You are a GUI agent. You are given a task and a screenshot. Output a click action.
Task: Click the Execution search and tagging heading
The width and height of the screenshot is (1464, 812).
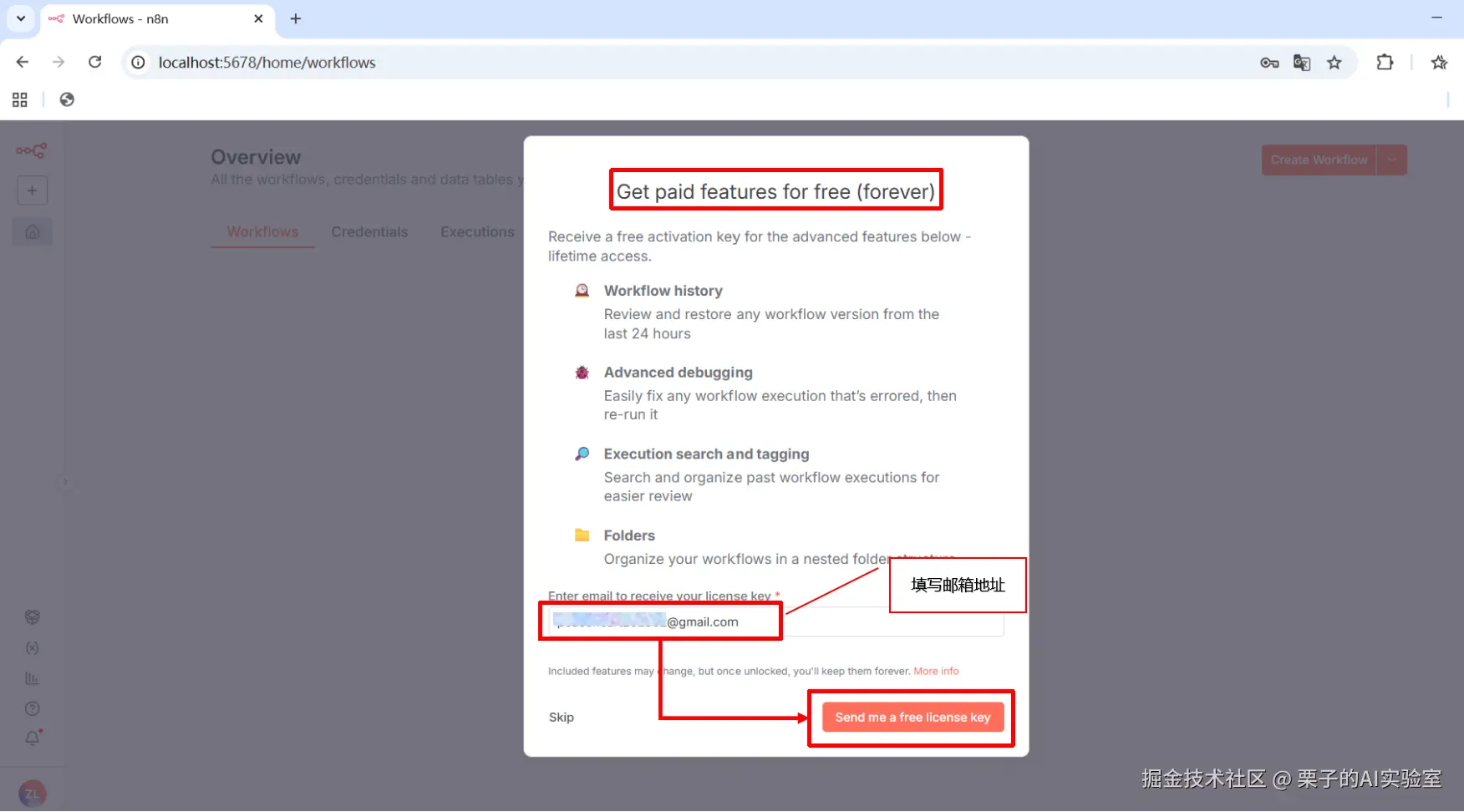[707, 454]
